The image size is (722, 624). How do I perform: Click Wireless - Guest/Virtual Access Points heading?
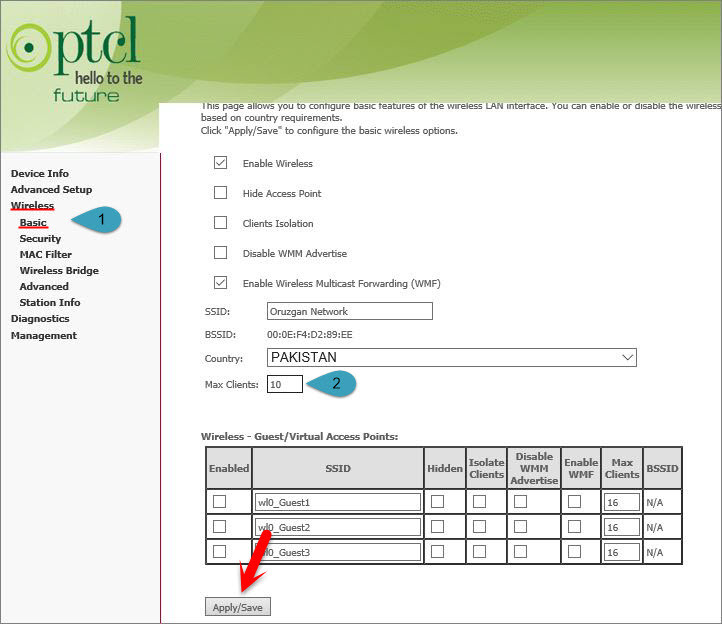[300, 437]
